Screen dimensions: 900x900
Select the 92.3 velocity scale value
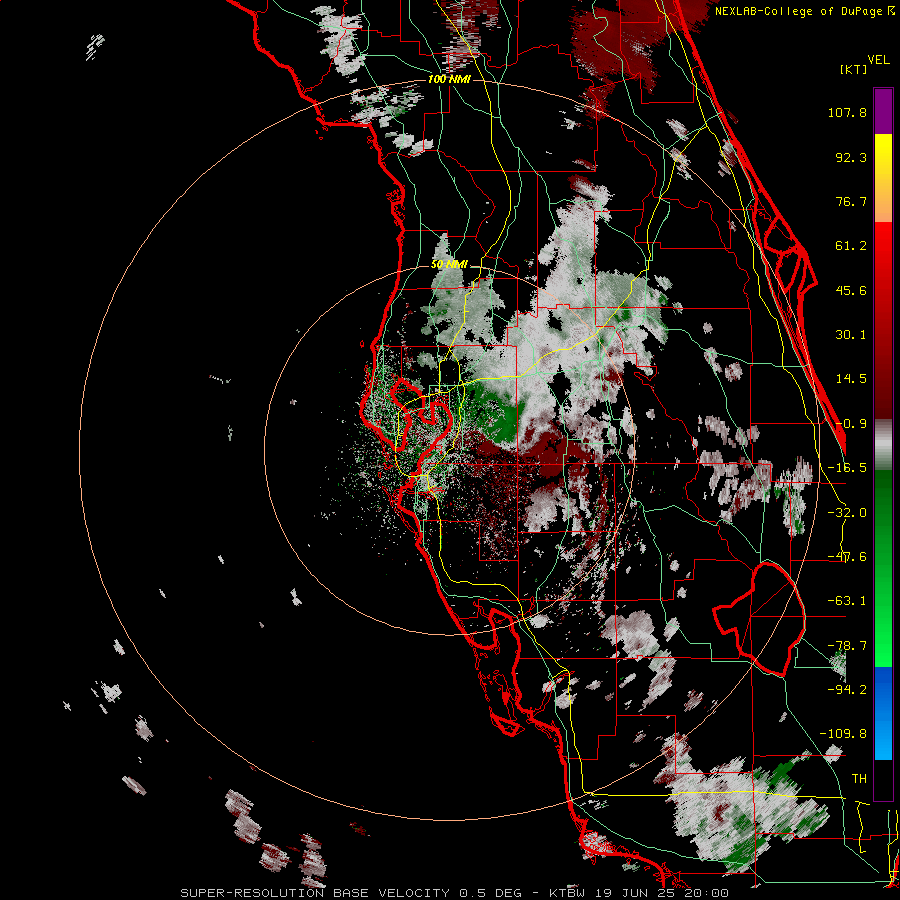pyautogui.click(x=851, y=157)
